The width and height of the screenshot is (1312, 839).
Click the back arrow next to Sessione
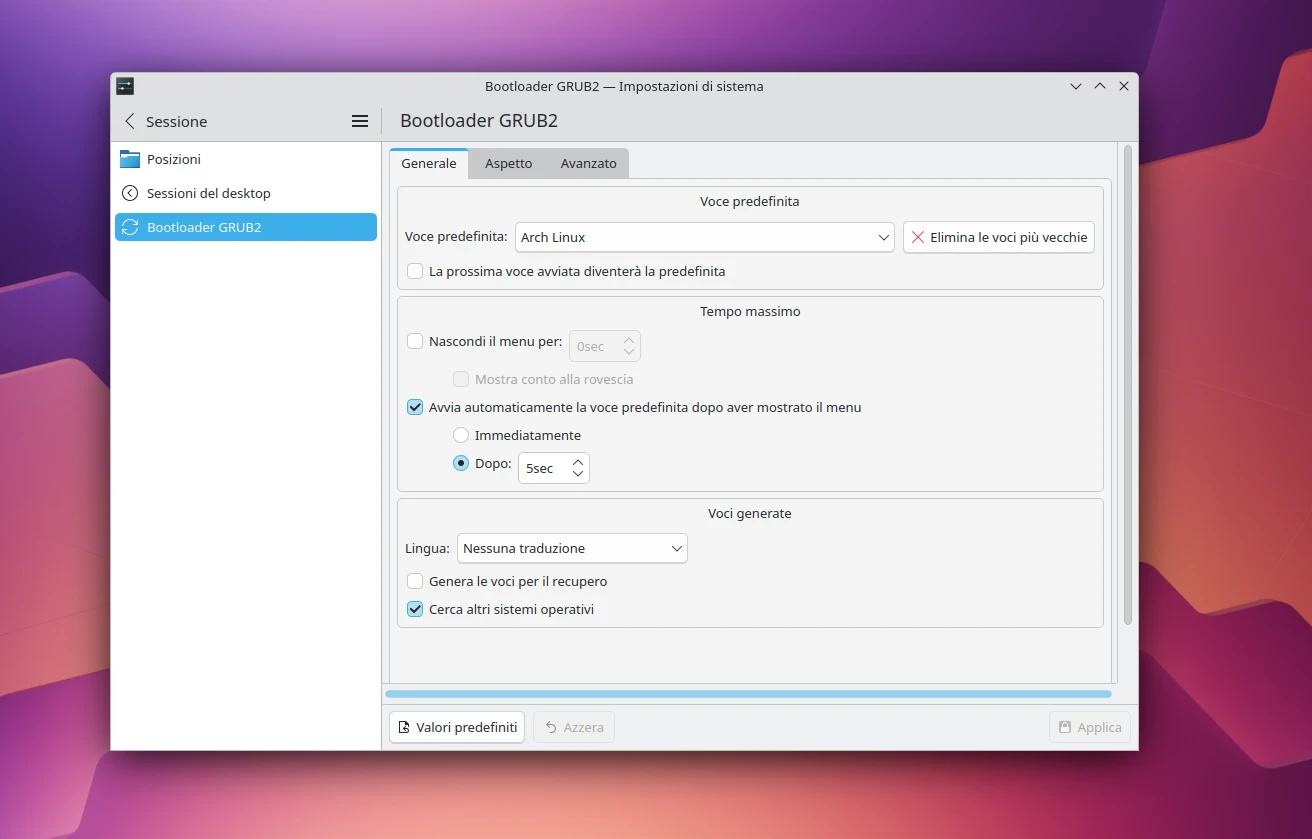pyautogui.click(x=129, y=120)
